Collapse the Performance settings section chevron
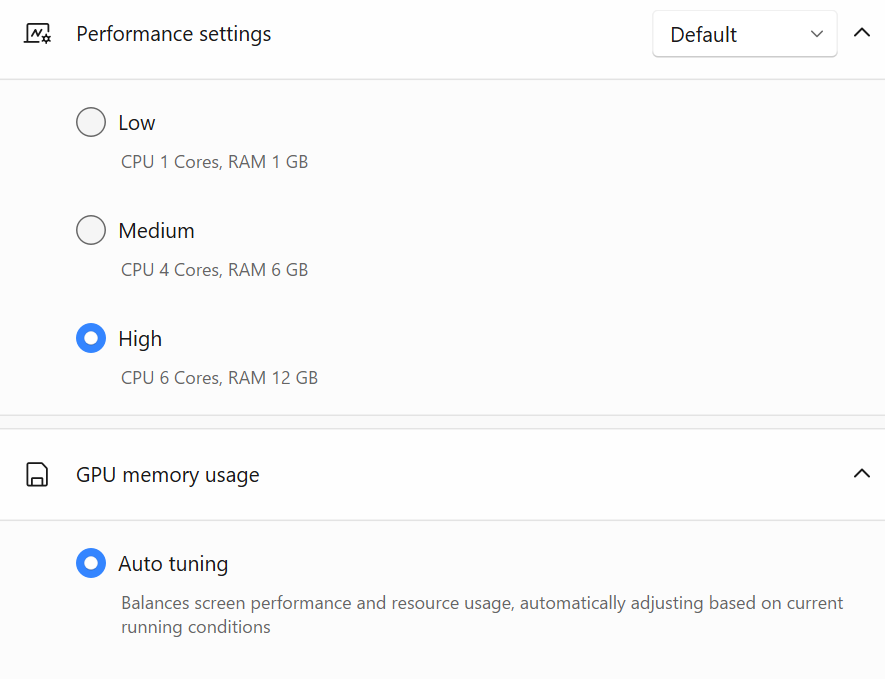This screenshot has width=885, height=679. coord(861,33)
